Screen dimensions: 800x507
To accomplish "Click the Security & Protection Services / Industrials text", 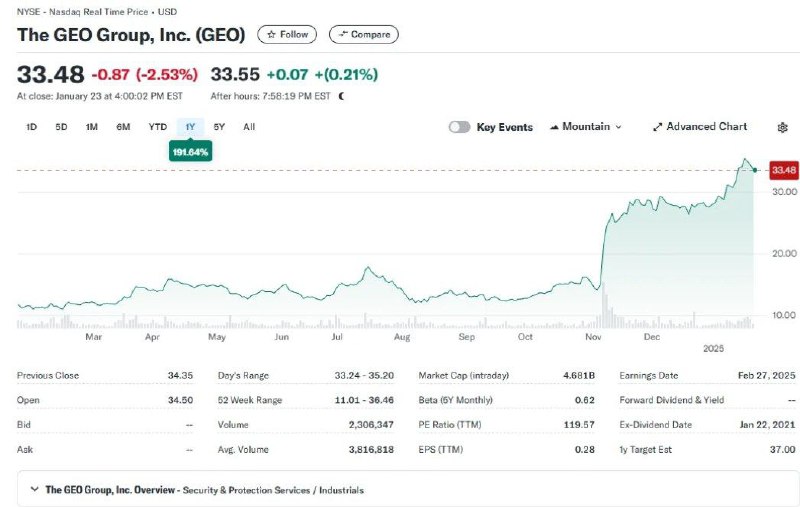I will [273, 490].
